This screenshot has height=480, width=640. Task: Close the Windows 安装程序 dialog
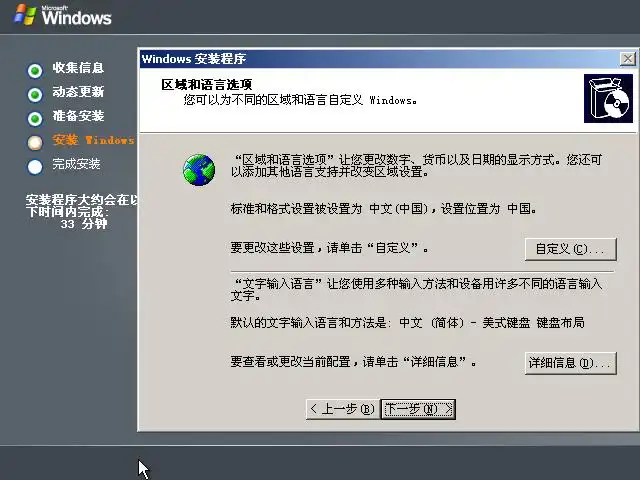tap(628, 59)
